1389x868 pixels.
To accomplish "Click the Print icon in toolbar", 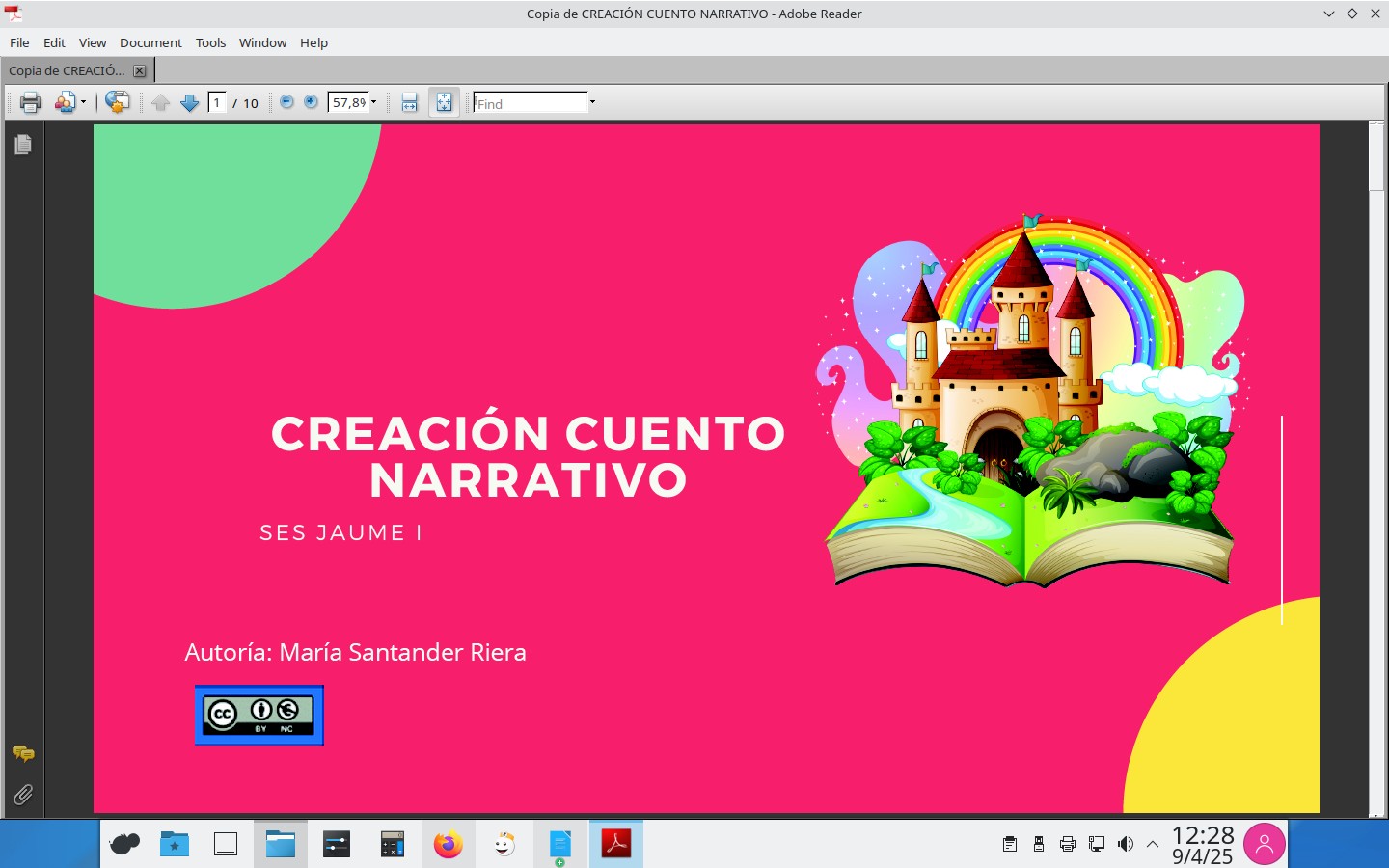I will pyautogui.click(x=30, y=102).
